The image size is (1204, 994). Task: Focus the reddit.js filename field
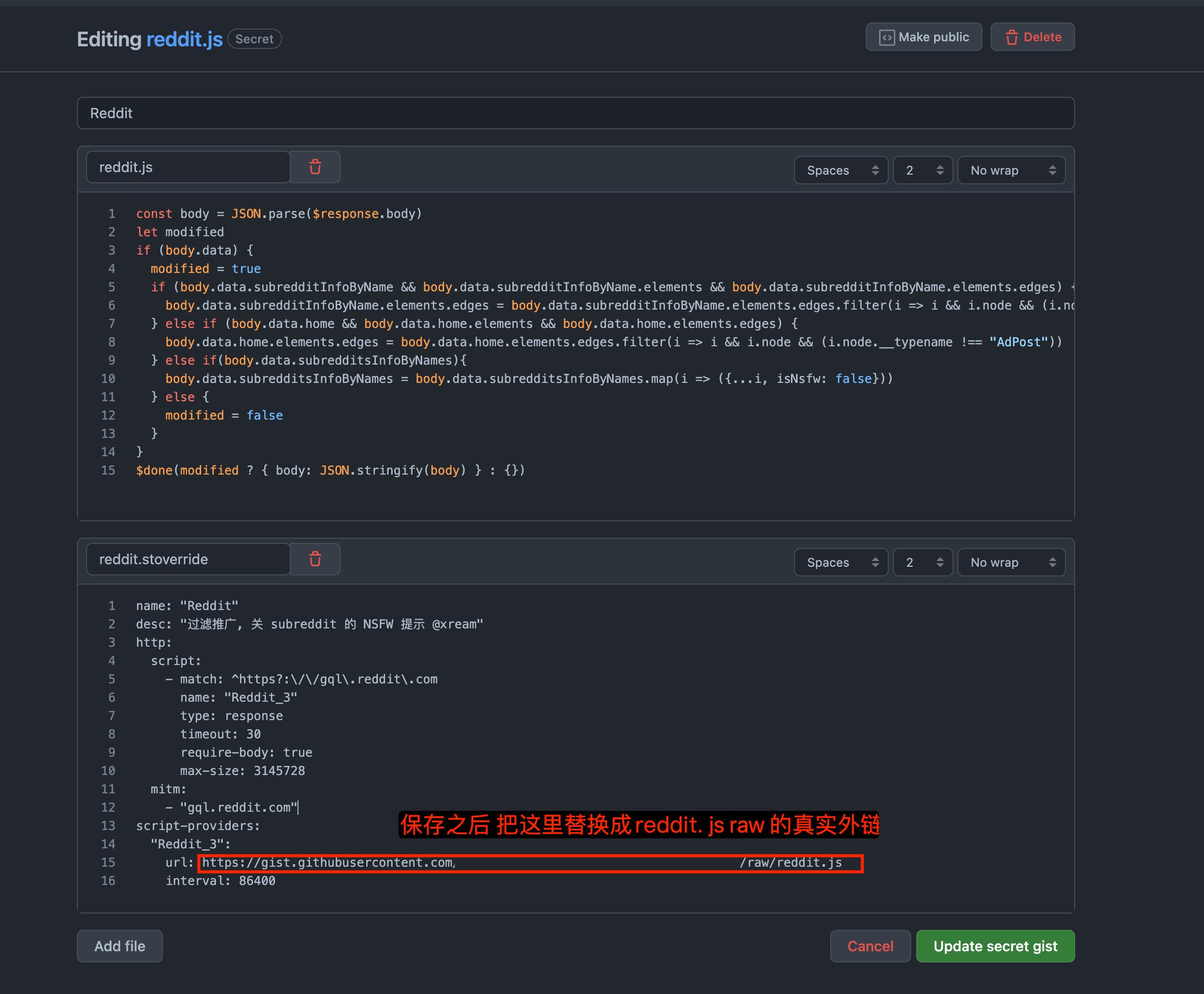pyautogui.click(x=188, y=167)
